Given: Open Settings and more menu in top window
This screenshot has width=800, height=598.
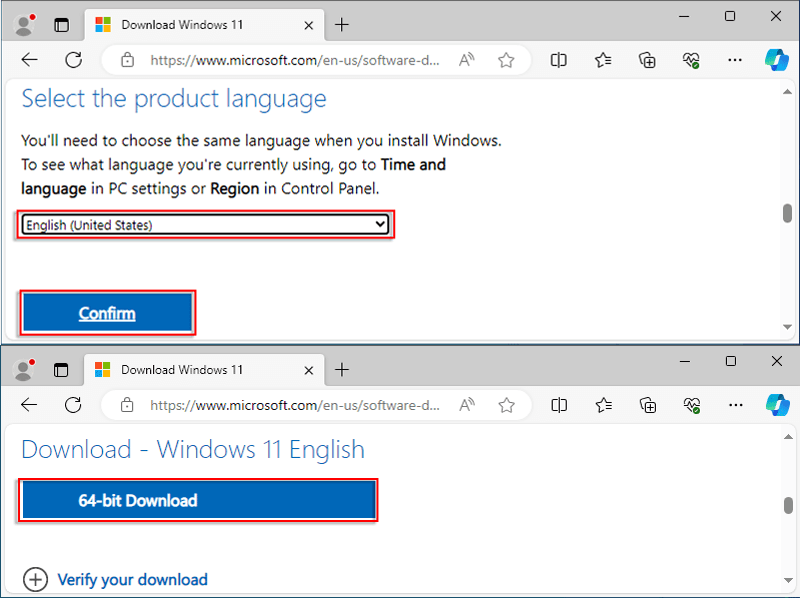Looking at the screenshot, I should click(735, 60).
